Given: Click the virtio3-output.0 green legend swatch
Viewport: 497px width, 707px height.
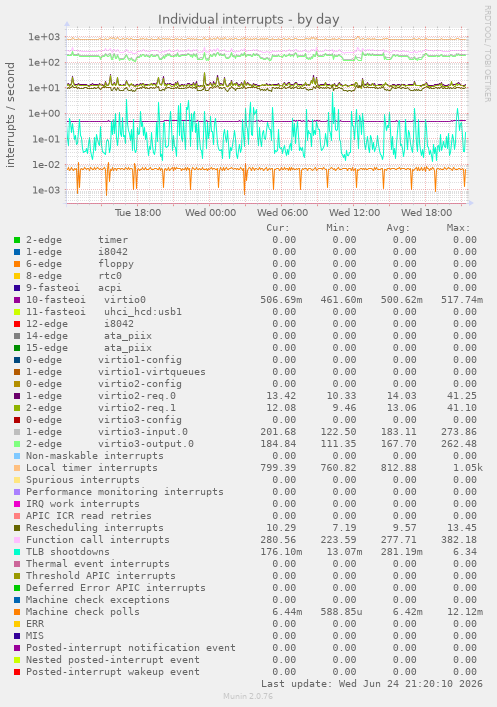Looking at the screenshot, I should (17, 444).
